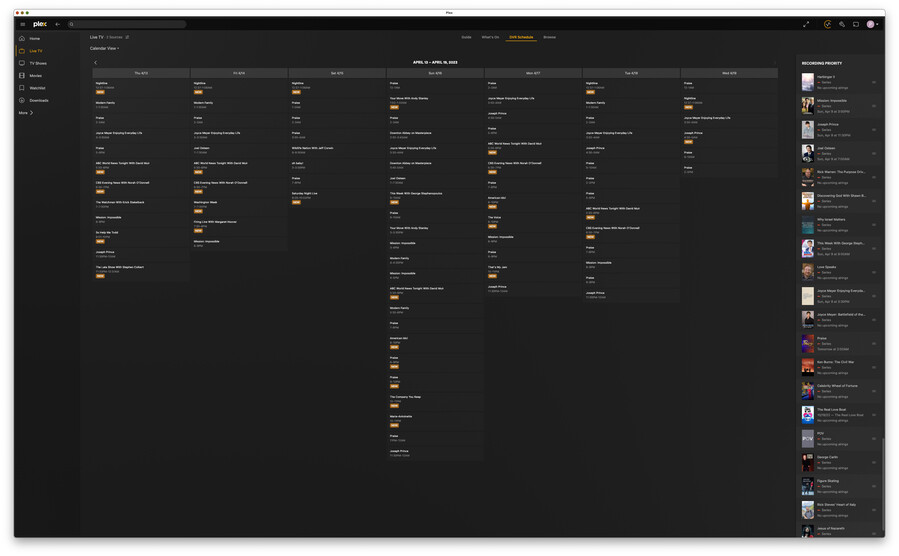Go back using the top-bar back arrow

pyautogui.click(x=57, y=24)
